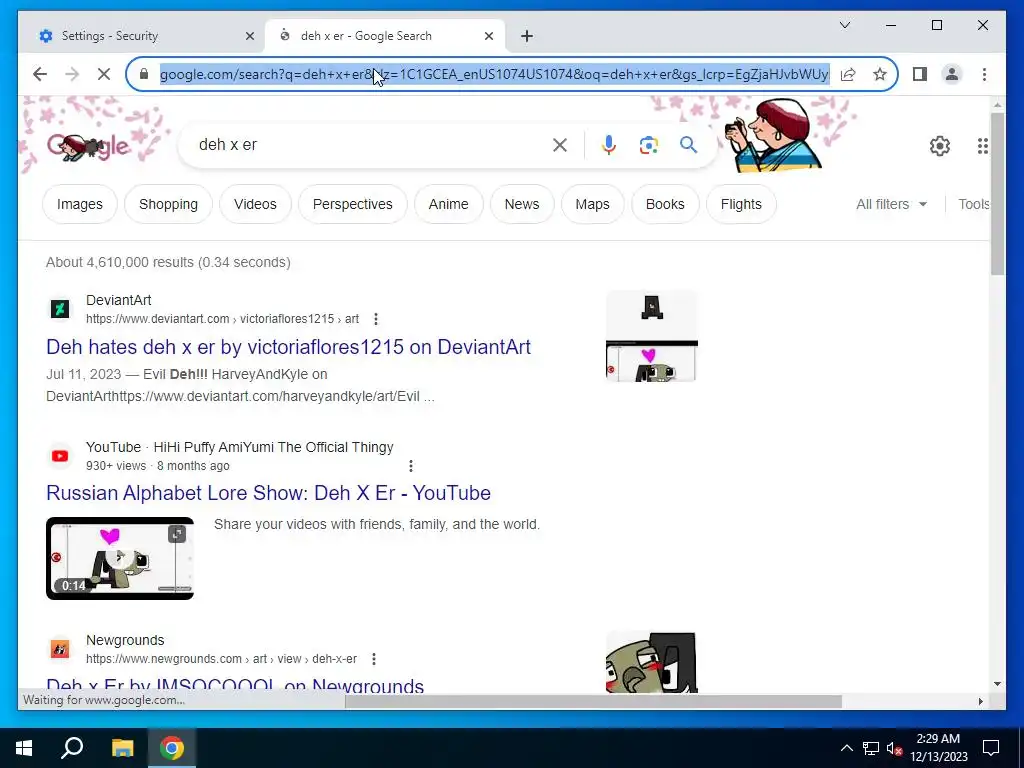Open the DeviantArt result thumbnail image
Image resolution: width=1024 pixels, height=768 pixels.
(x=652, y=336)
